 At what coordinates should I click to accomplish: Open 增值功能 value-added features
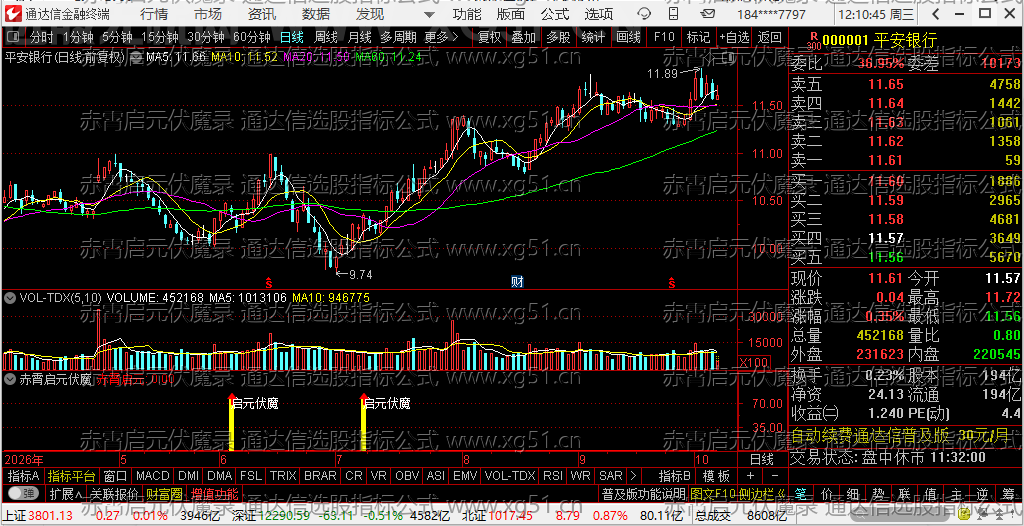(215, 493)
